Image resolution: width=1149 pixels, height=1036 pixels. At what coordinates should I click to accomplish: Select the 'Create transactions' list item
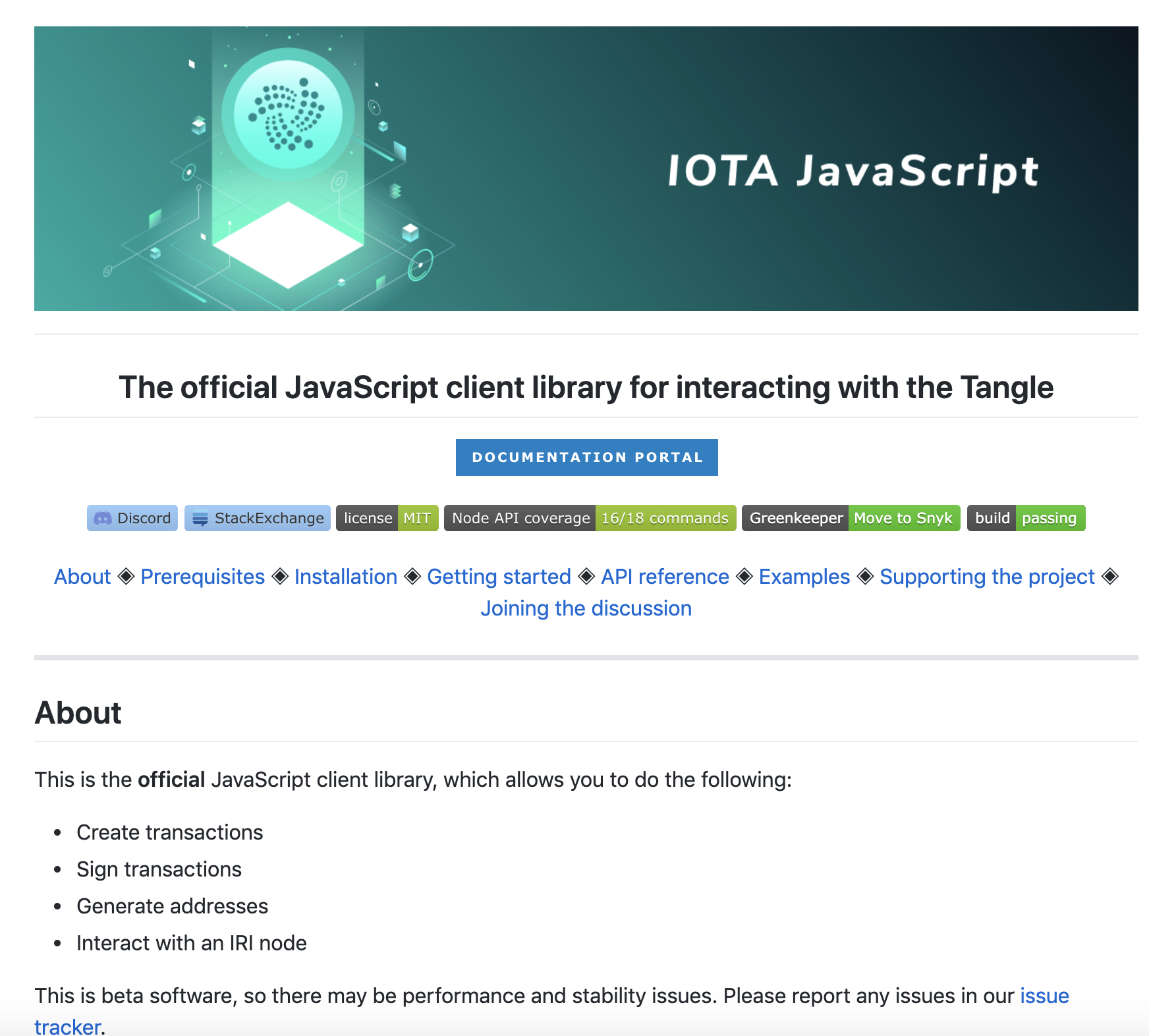170,832
